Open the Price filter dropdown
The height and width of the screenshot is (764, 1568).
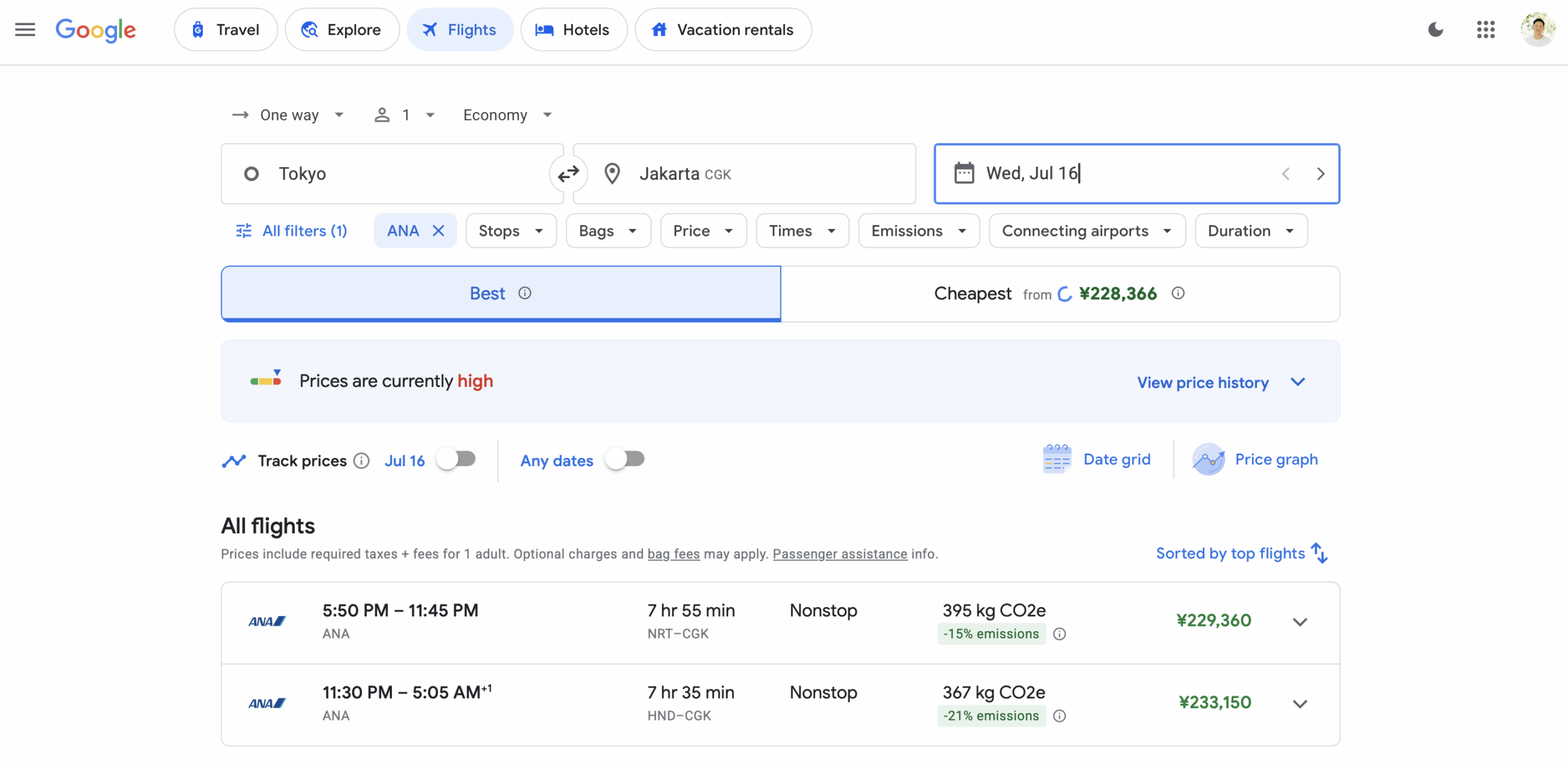click(x=703, y=231)
